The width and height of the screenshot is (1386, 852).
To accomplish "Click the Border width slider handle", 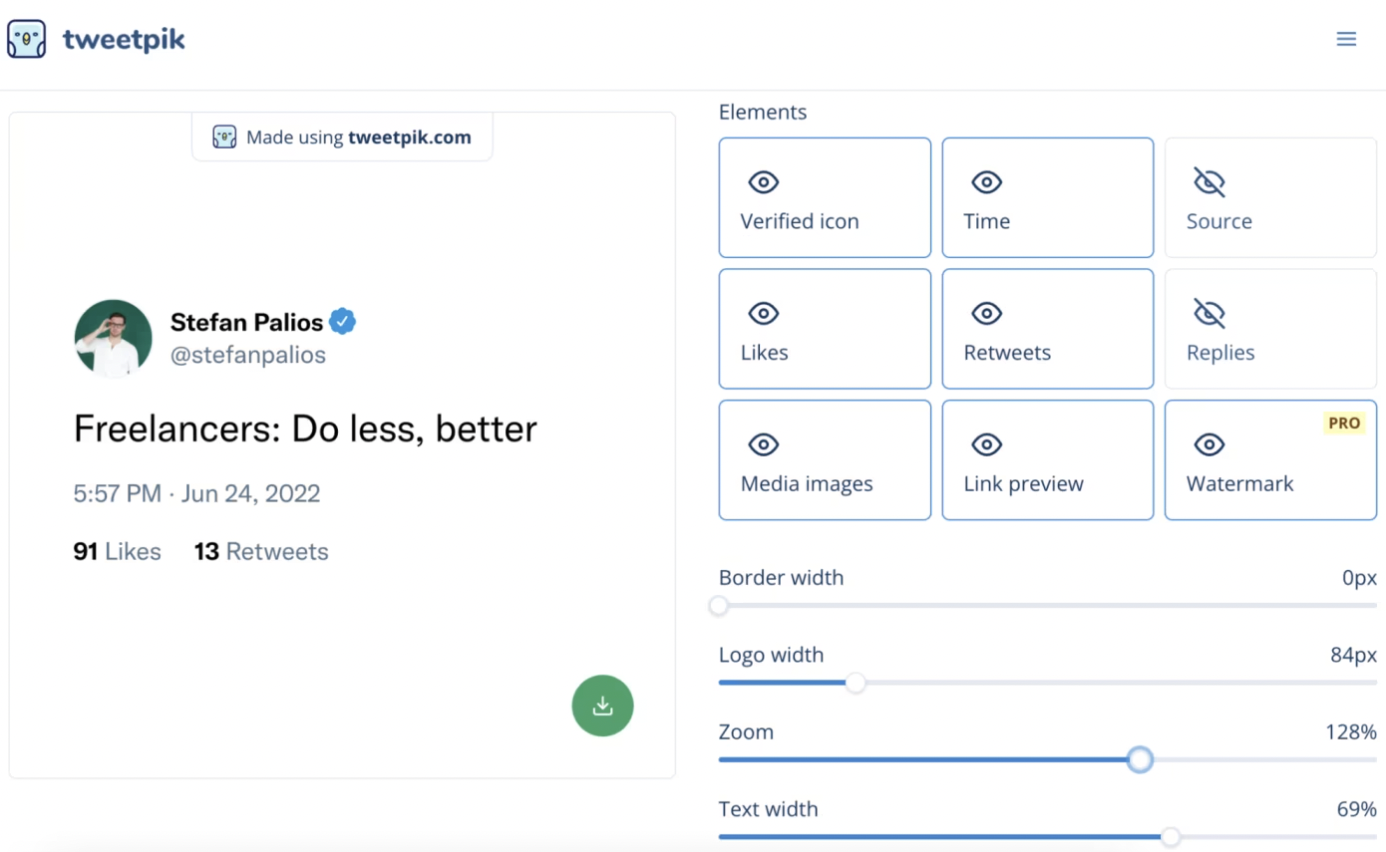I will (719, 606).
